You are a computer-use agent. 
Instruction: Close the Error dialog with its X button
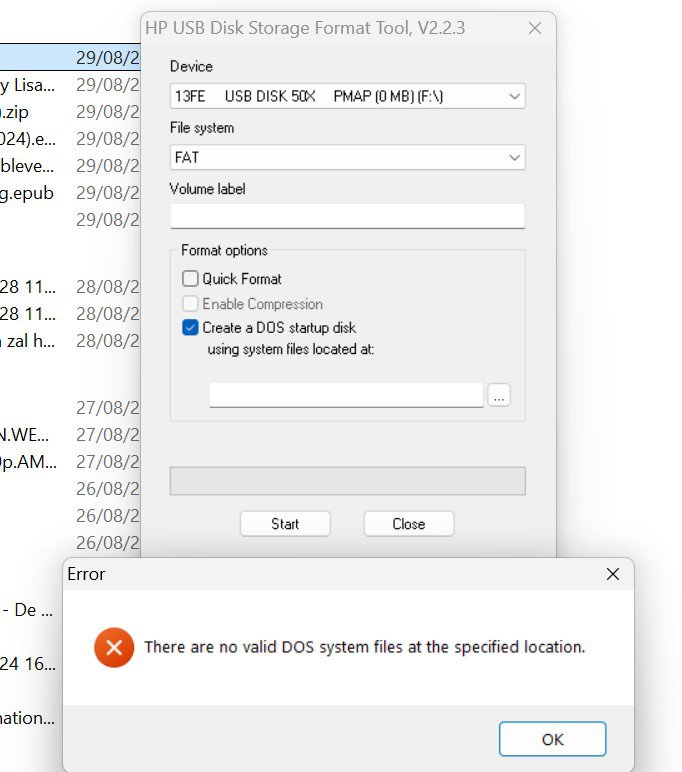(613, 574)
